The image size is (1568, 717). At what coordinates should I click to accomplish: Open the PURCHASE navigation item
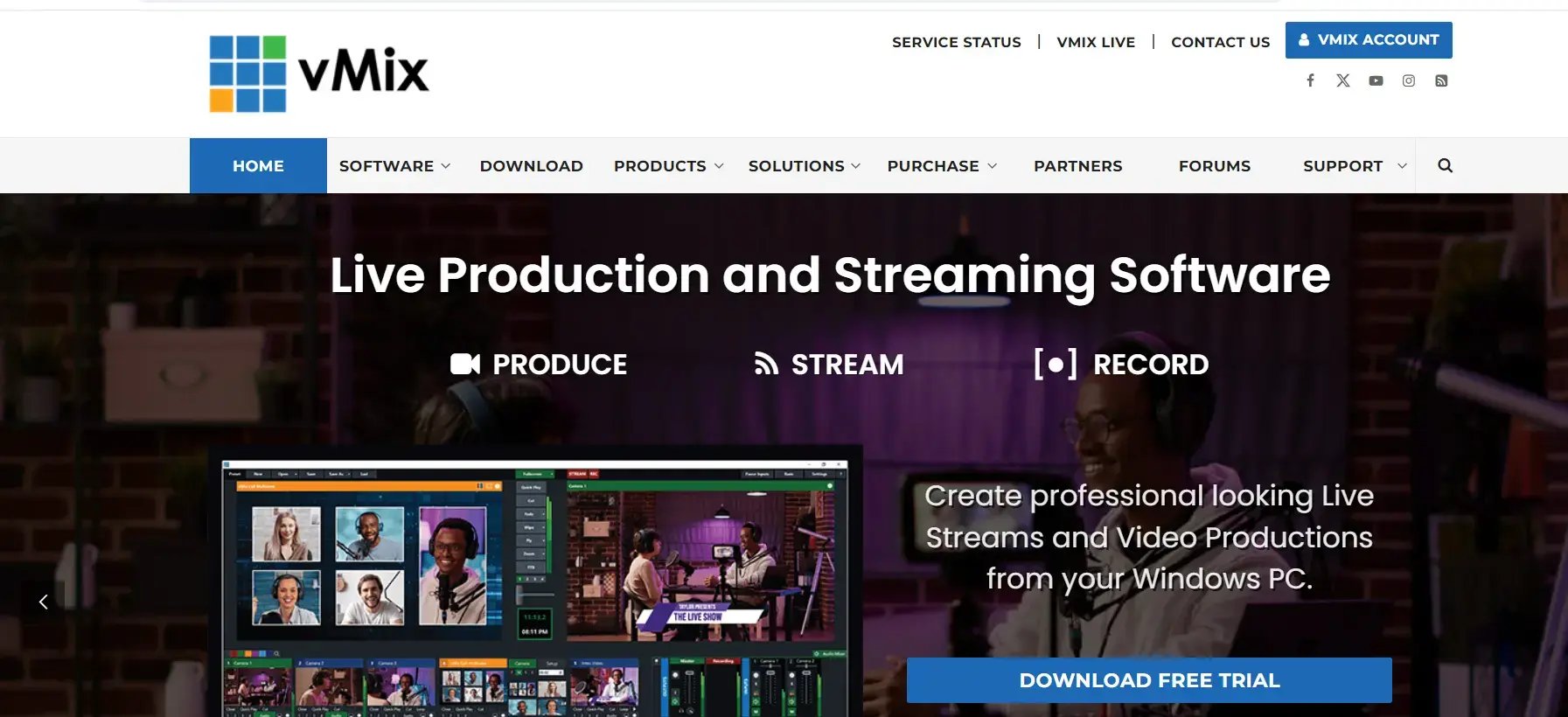(933, 166)
